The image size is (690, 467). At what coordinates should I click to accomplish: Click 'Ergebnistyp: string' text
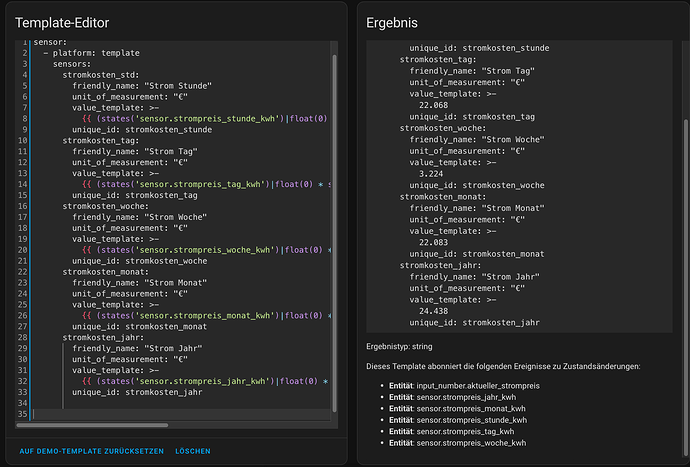[x=399, y=346]
